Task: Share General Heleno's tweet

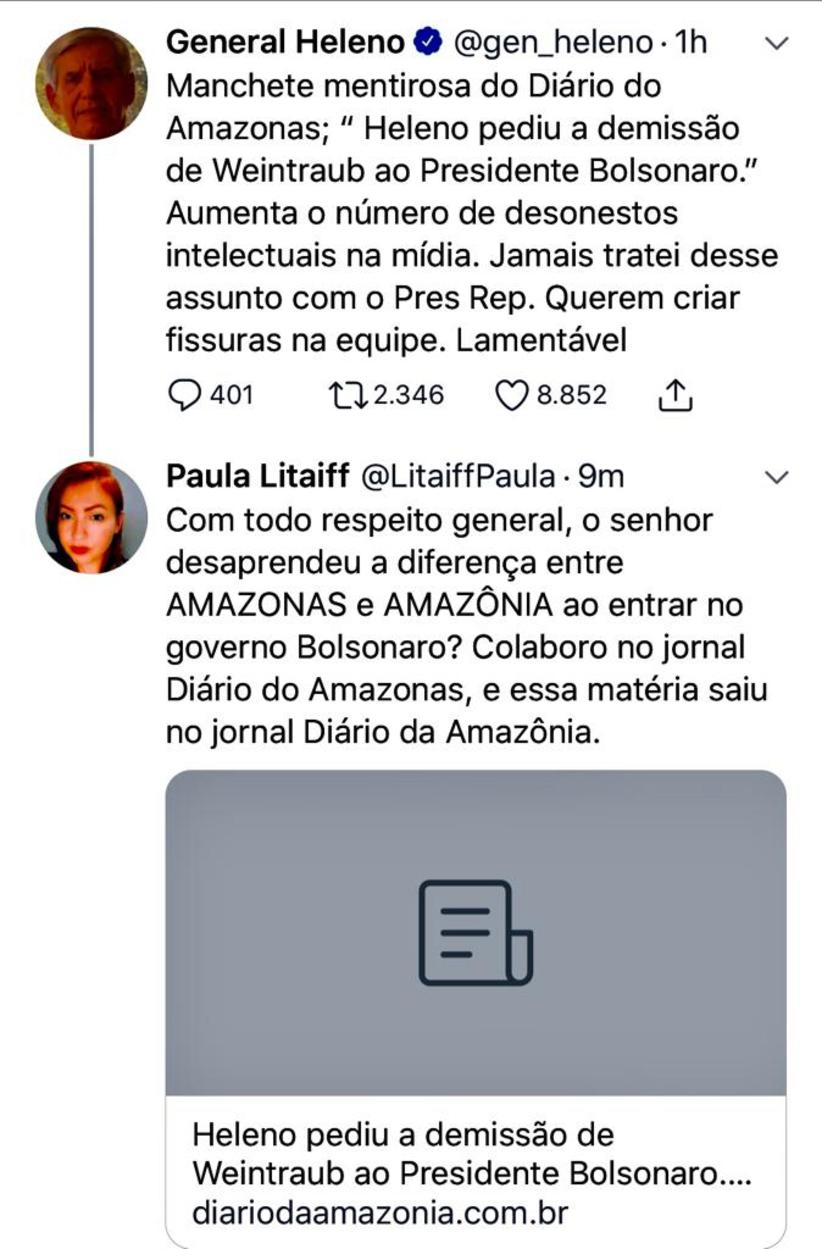Action: (676, 396)
